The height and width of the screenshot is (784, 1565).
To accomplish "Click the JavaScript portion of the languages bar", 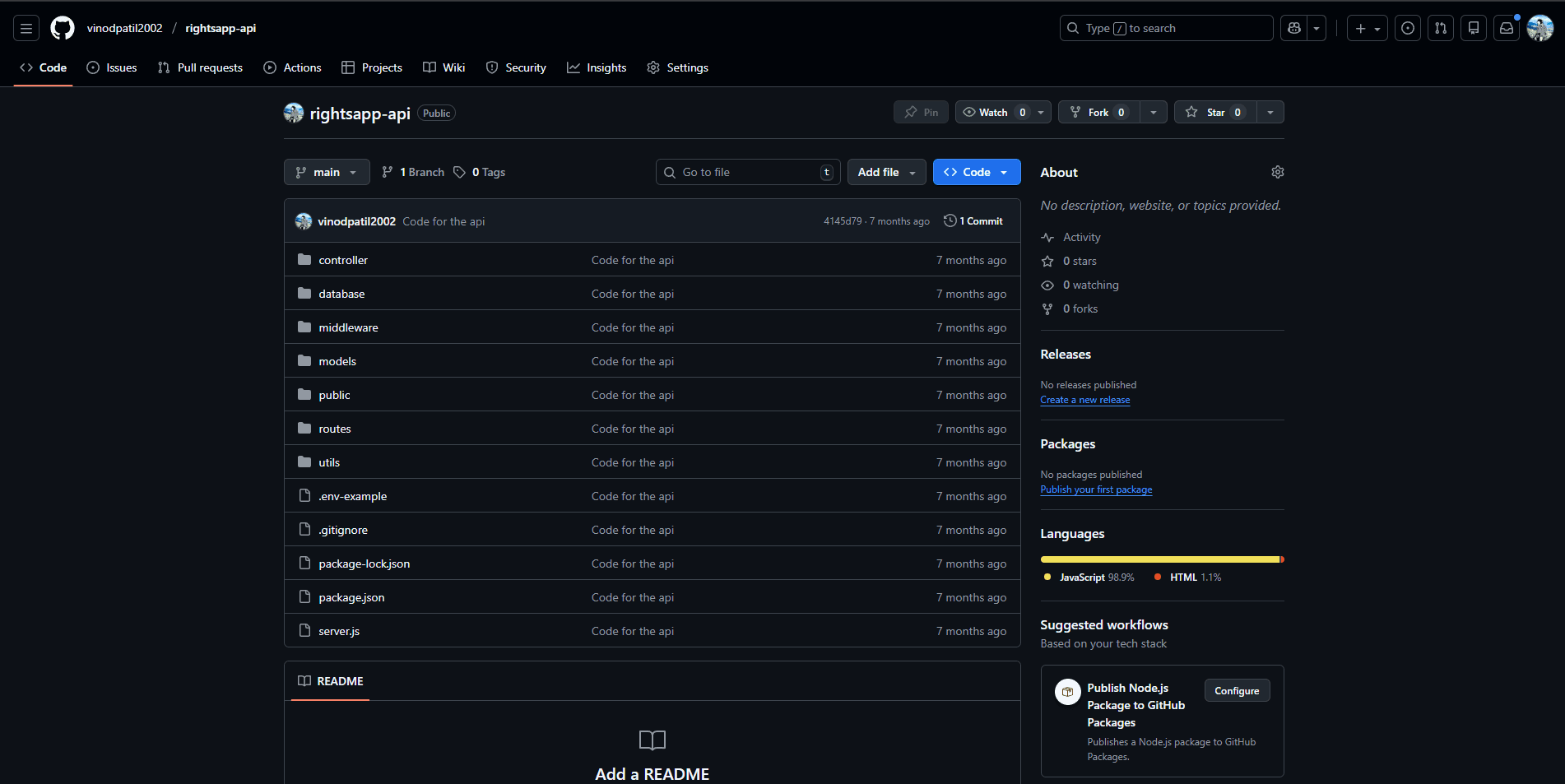I will click(x=1152, y=559).
